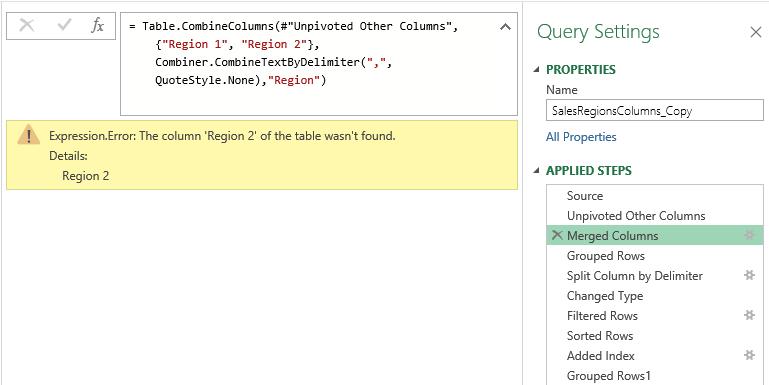Select the Changed Type step
769x385 pixels.
654,296
